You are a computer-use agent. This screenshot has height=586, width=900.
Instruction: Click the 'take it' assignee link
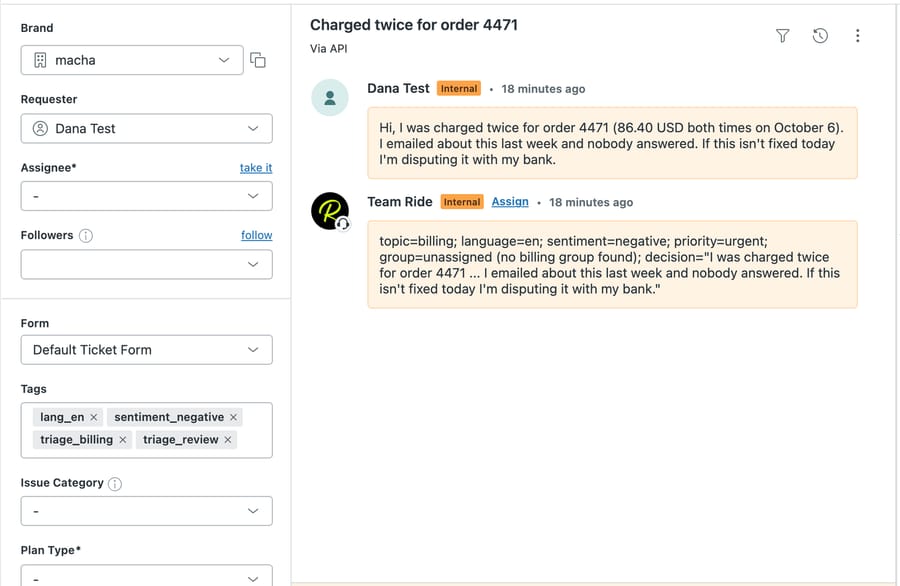point(256,168)
